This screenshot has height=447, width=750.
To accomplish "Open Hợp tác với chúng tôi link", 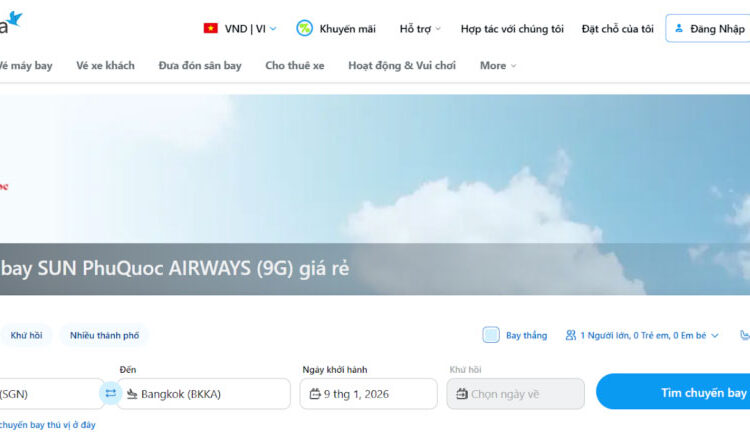I will pyautogui.click(x=512, y=29).
